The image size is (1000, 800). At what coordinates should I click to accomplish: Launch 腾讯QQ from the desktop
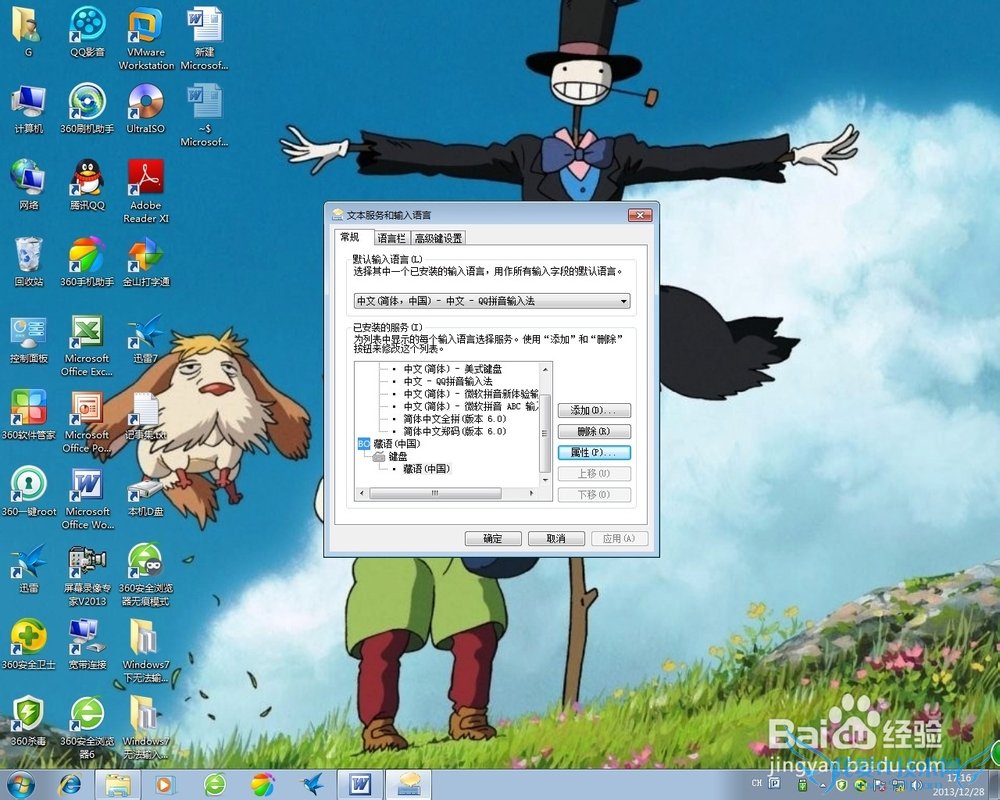tap(87, 185)
